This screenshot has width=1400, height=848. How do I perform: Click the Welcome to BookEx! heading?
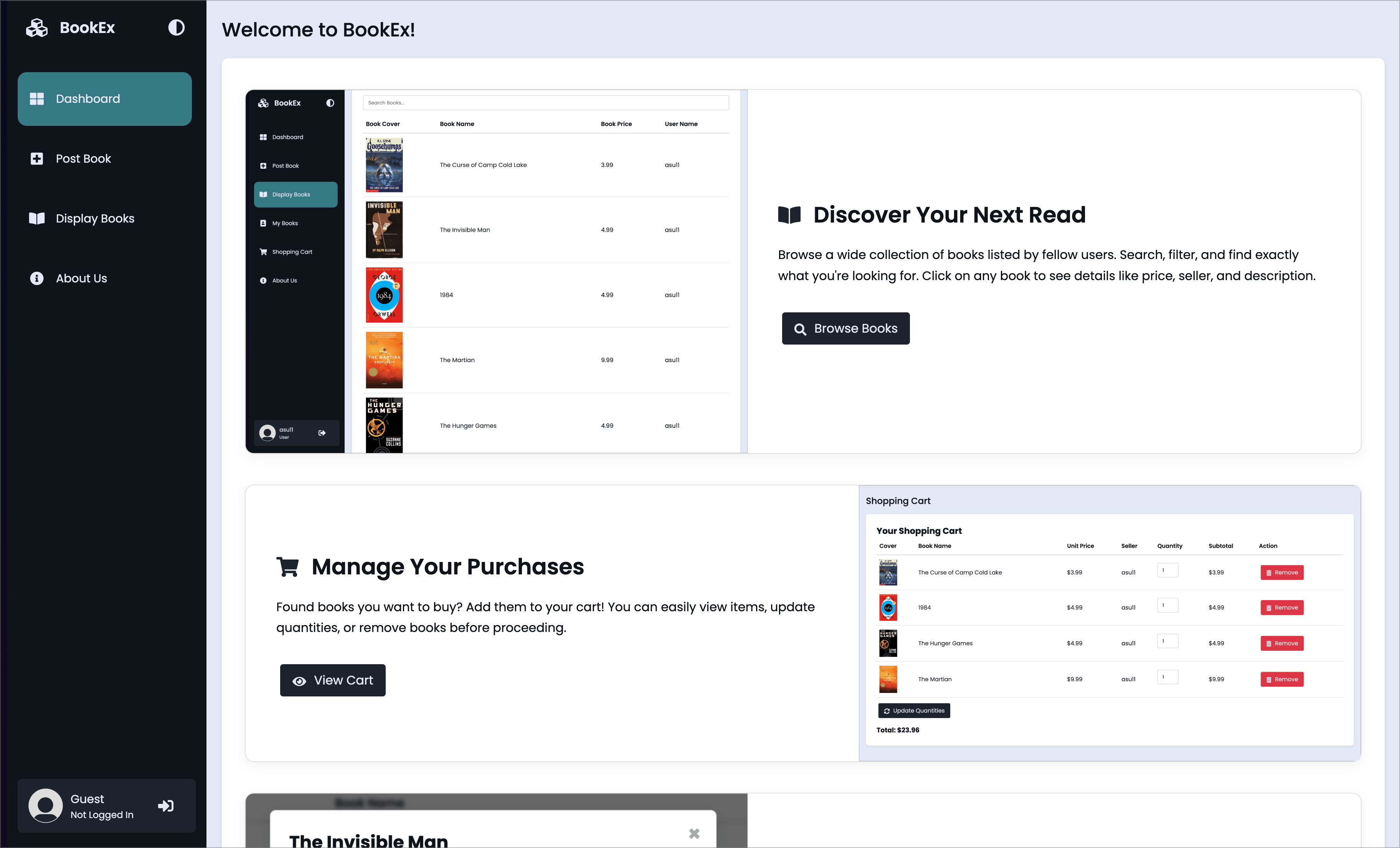318,30
